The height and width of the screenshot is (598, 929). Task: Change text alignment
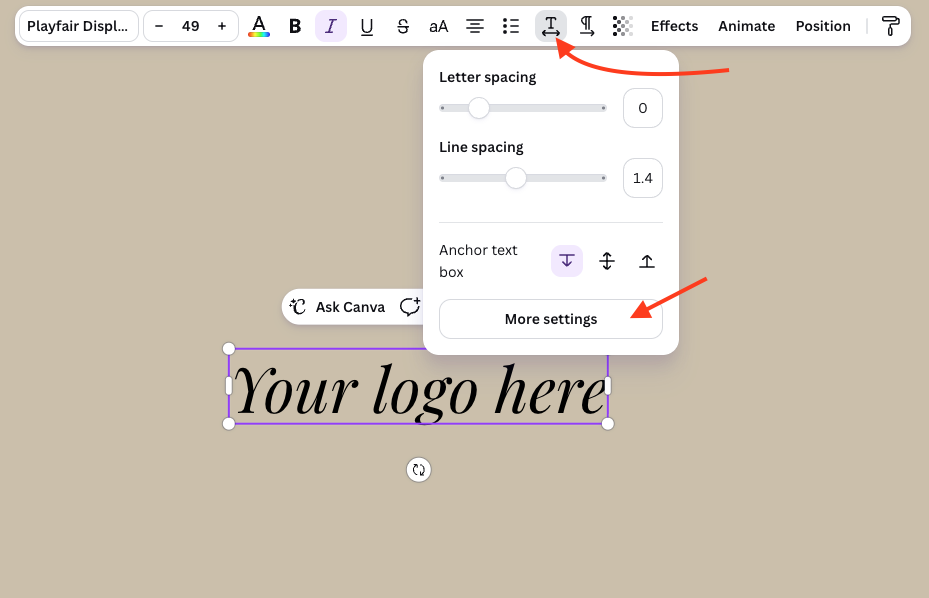pyautogui.click(x=475, y=26)
